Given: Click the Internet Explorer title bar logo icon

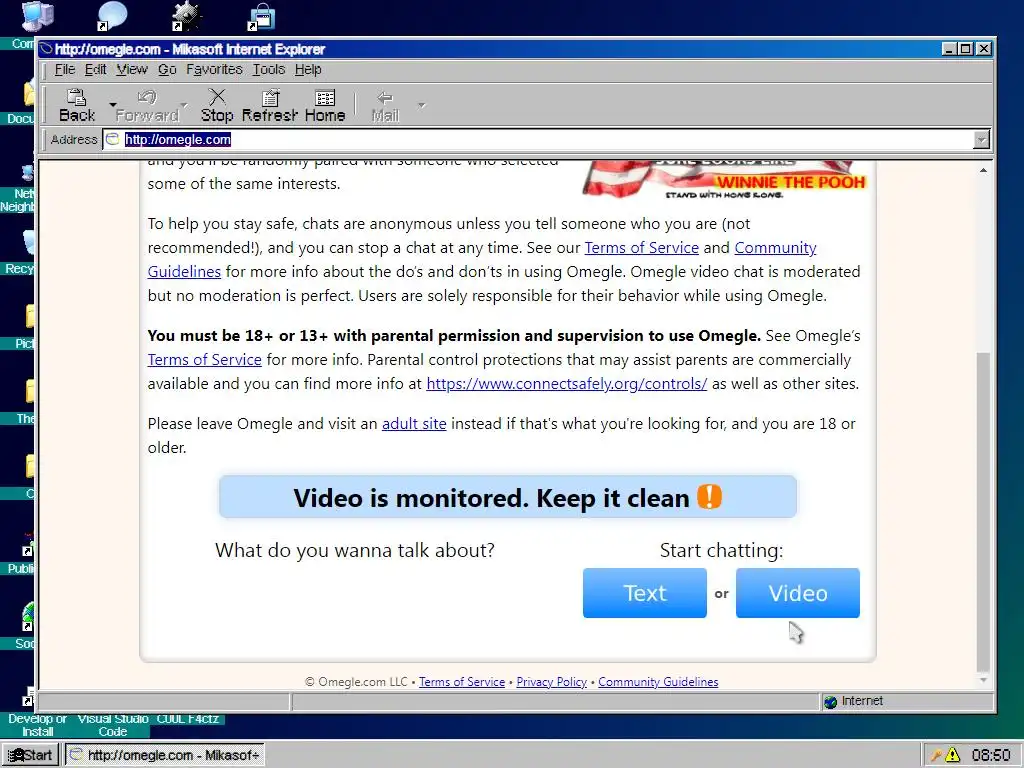Looking at the screenshot, I should coord(46,48).
